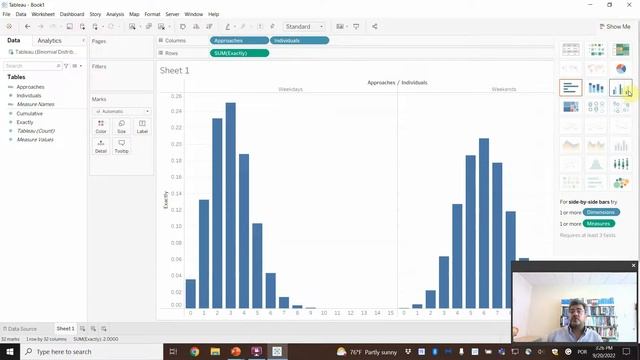Select the Sheet 1 tab at bottom
This screenshot has height=360, width=640.
point(65,329)
